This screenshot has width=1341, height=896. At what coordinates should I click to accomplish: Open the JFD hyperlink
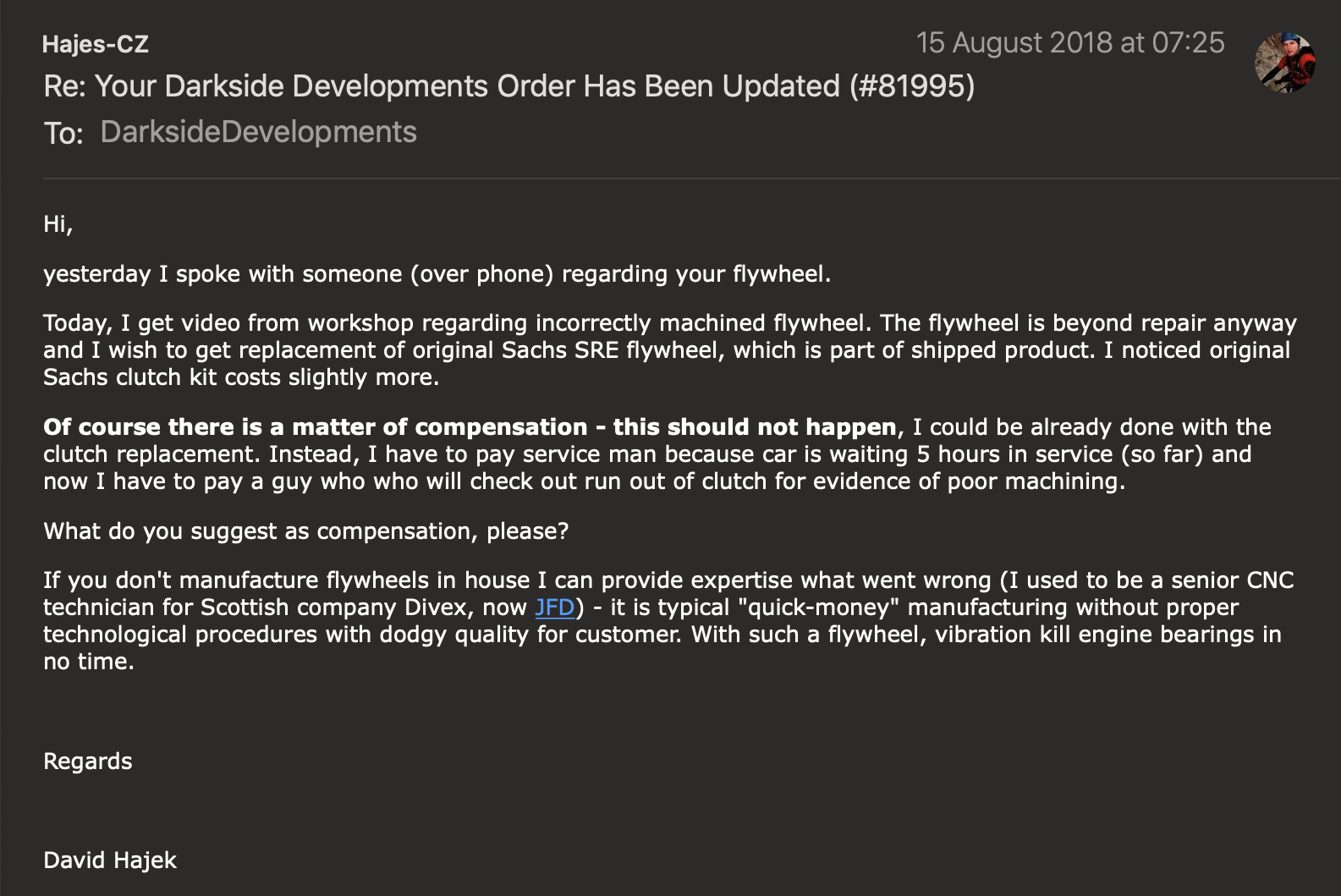click(554, 607)
